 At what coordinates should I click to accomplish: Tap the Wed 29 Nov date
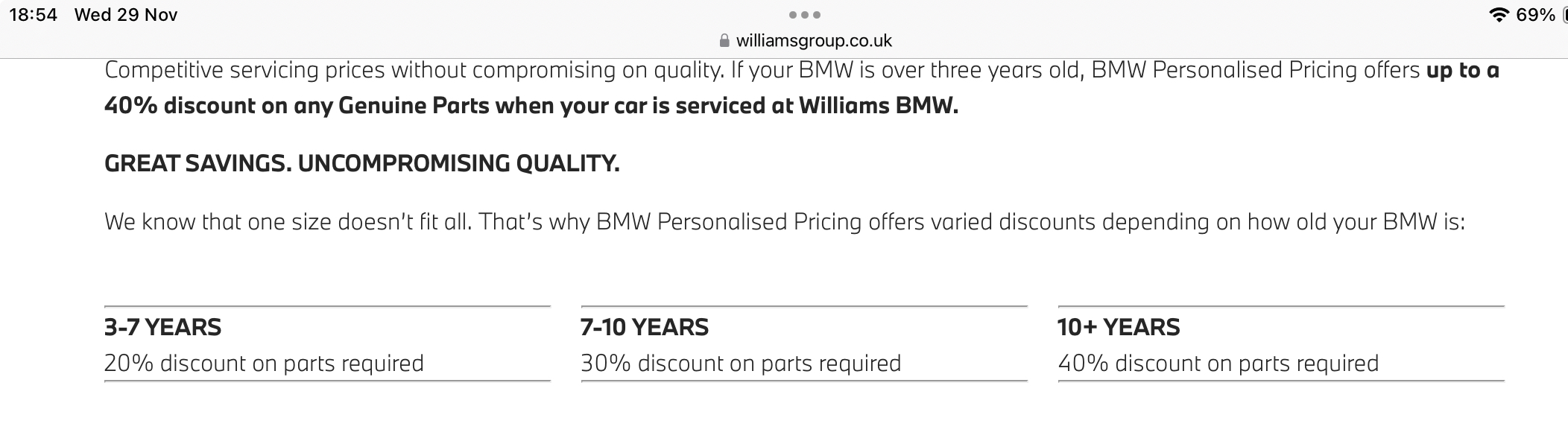pyautogui.click(x=126, y=15)
